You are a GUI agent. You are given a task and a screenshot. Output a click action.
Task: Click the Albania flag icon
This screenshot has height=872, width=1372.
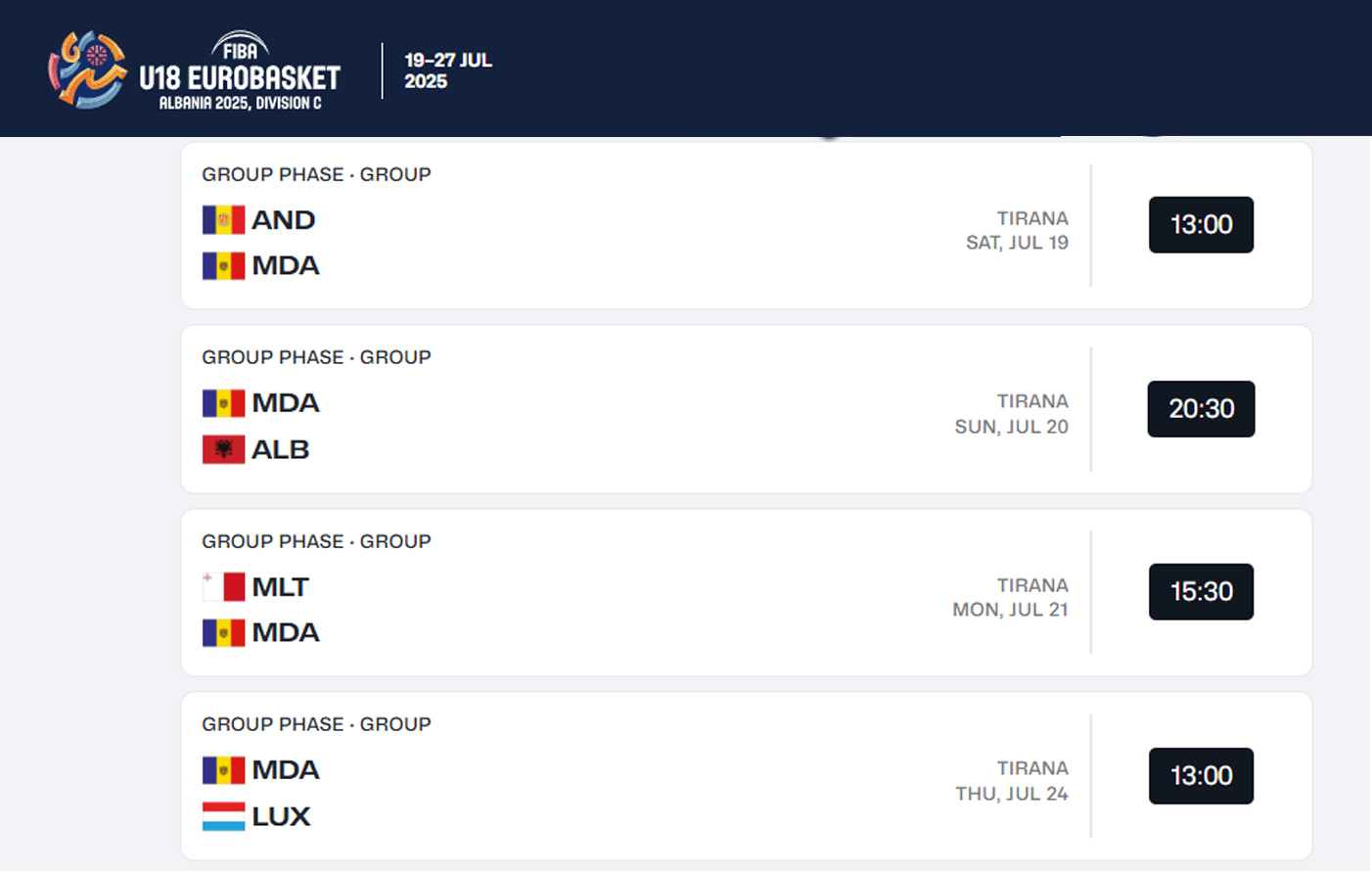[x=223, y=449]
